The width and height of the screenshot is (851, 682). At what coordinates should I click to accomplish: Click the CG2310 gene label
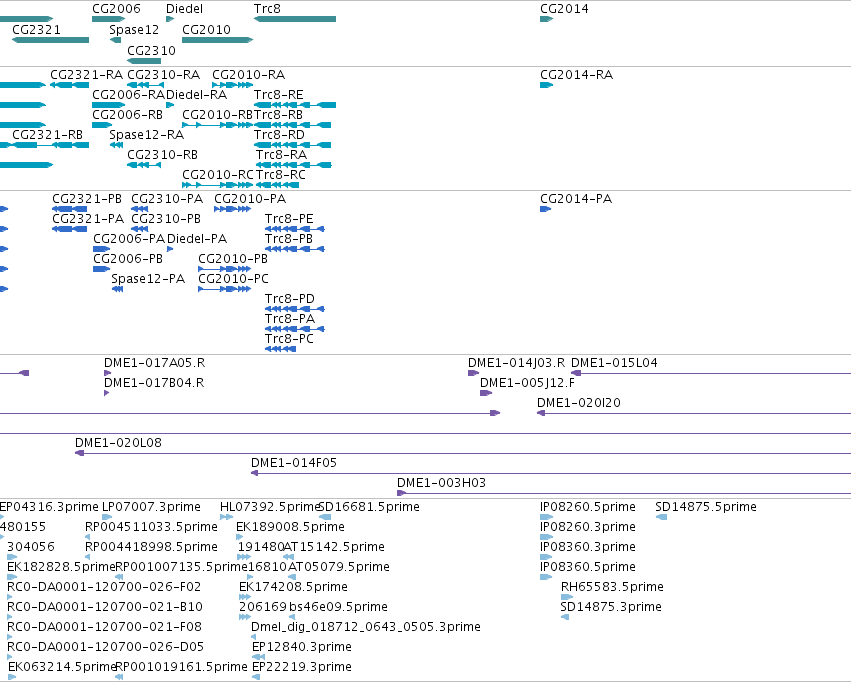pos(151,50)
